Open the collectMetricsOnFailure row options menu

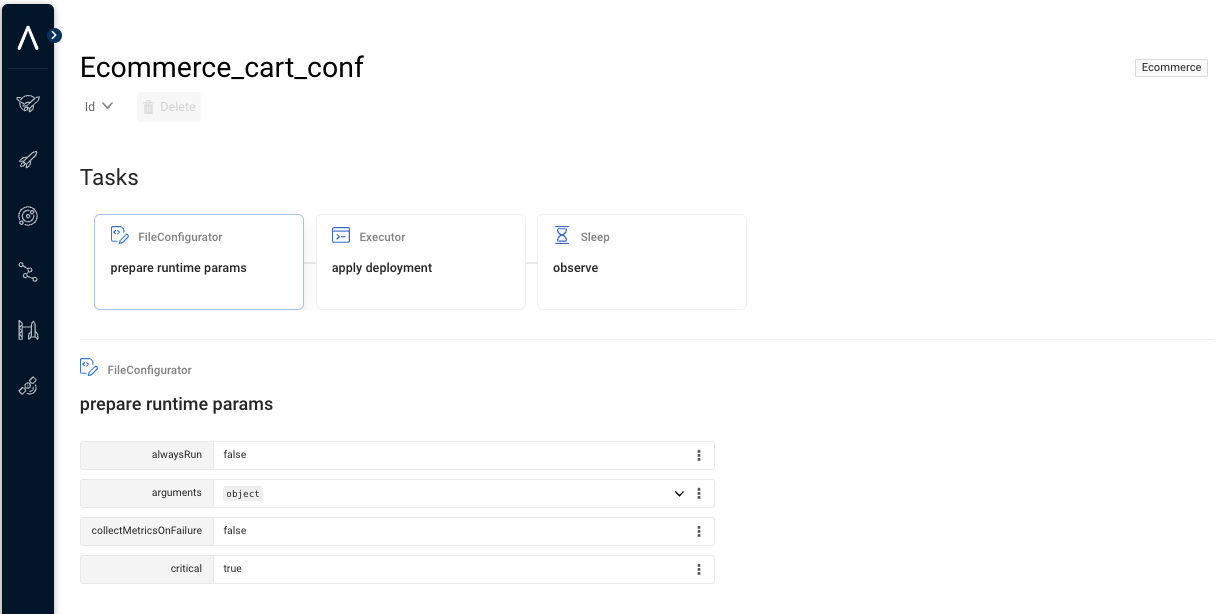pos(699,532)
